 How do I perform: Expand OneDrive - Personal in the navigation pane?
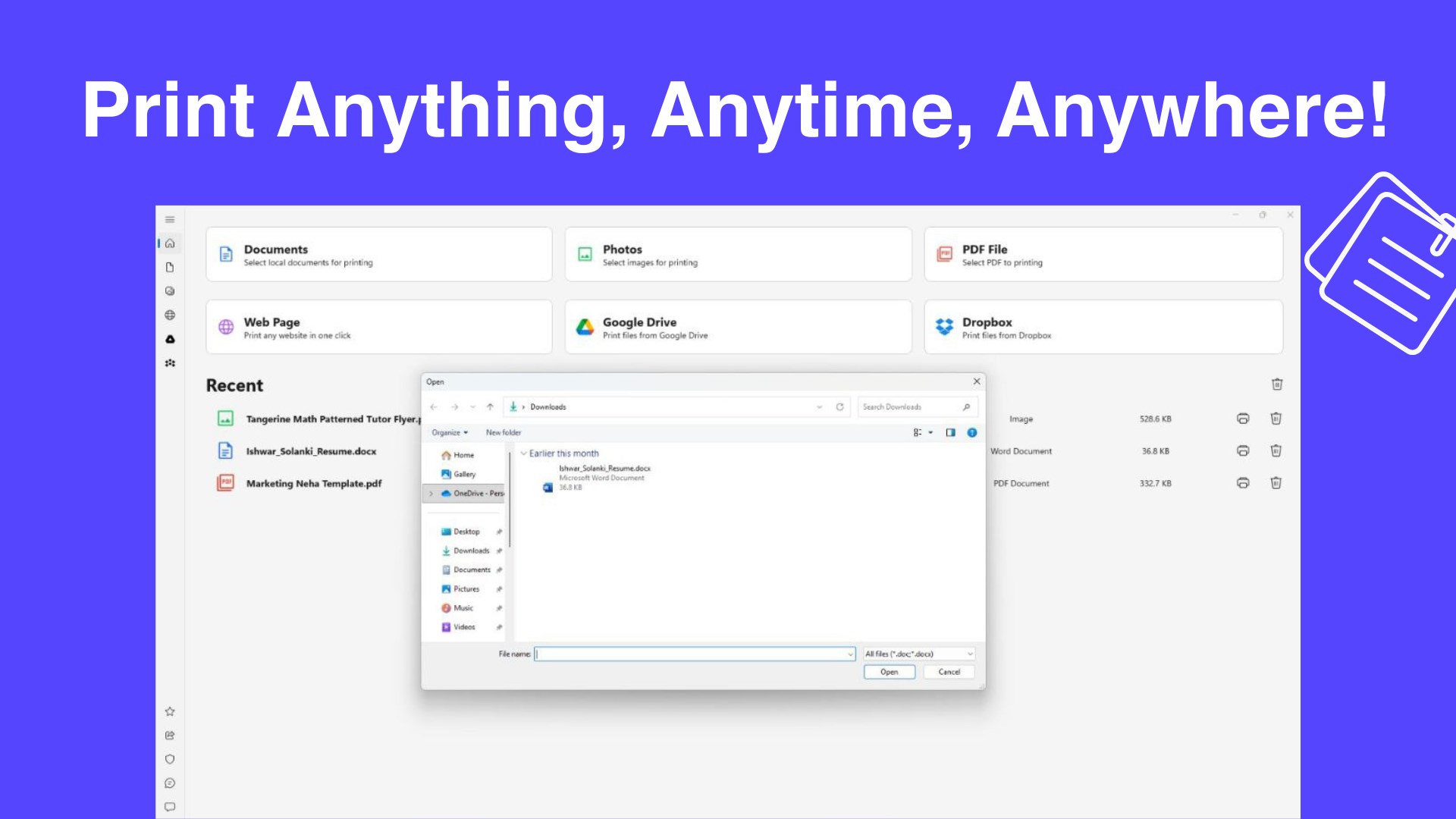coord(432,493)
